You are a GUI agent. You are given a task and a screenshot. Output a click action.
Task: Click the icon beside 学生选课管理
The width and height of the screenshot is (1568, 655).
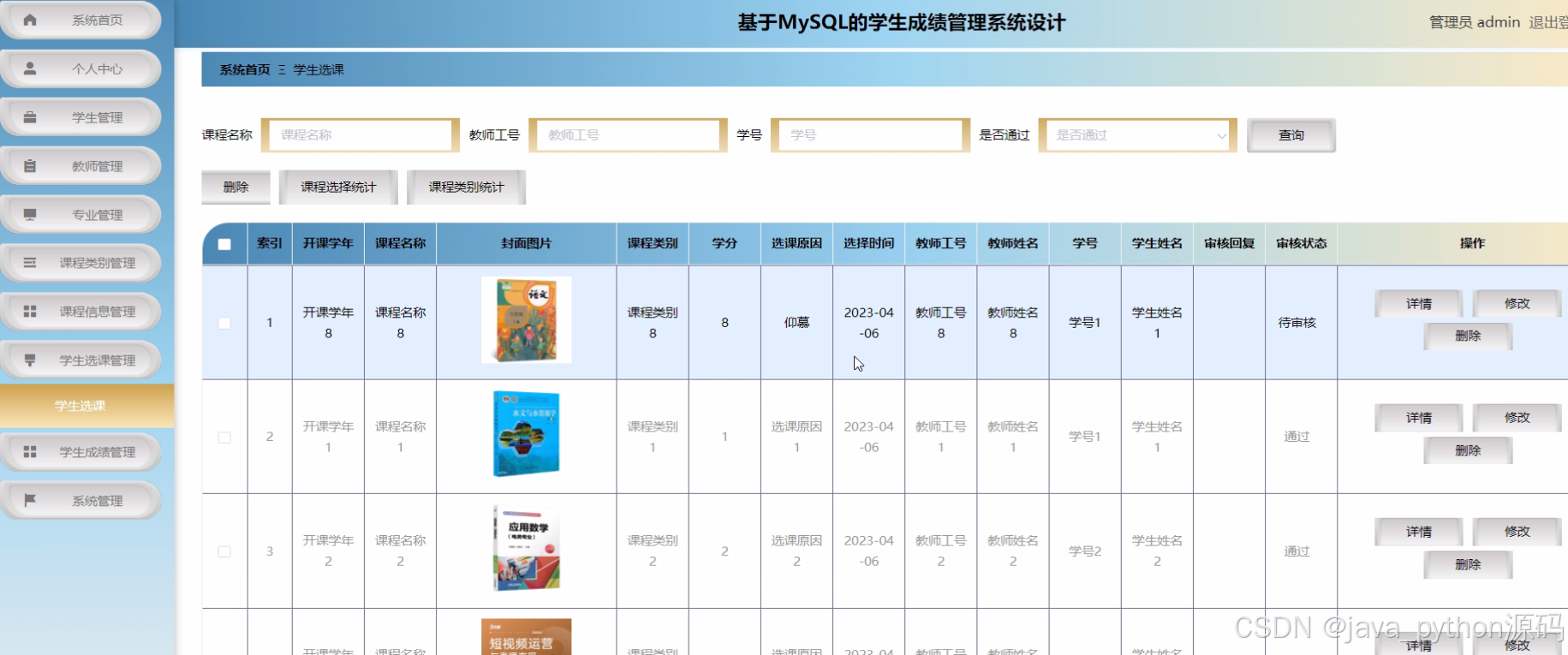[x=30, y=360]
